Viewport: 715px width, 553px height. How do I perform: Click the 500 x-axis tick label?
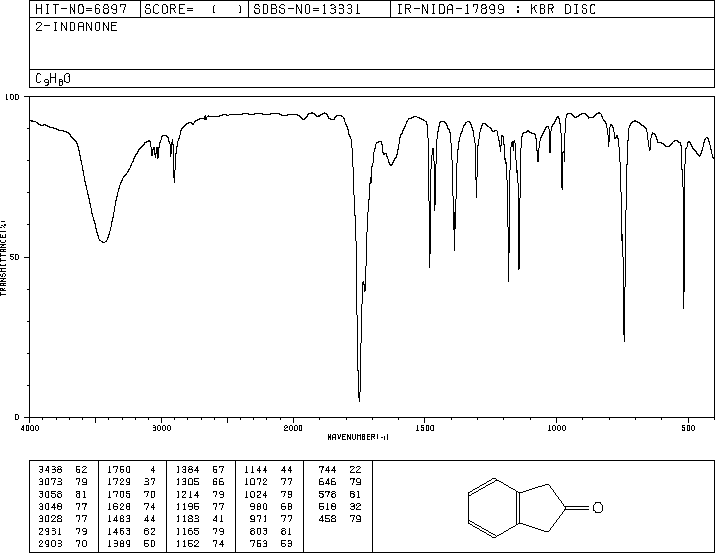coord(688,428)
